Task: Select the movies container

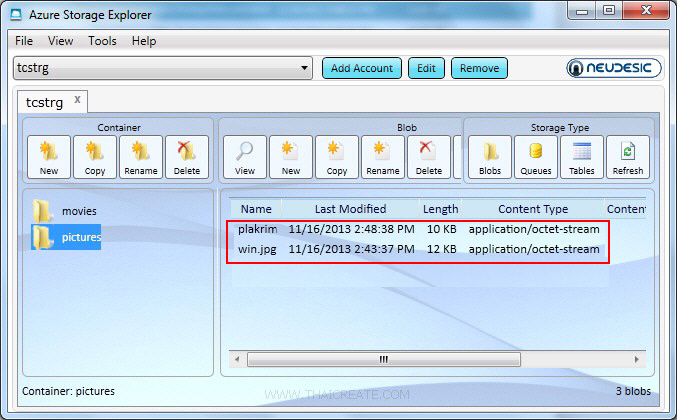Action: pos(65,211)
